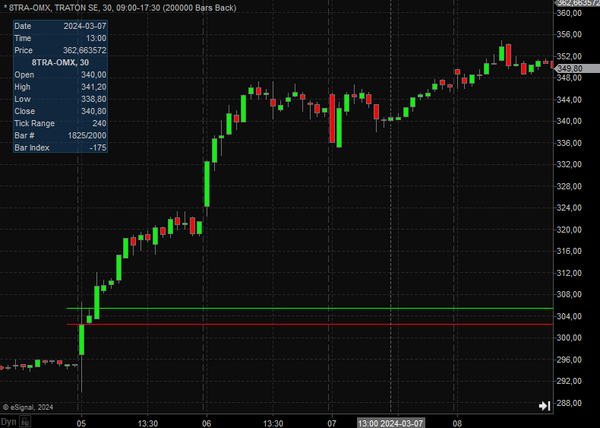This screenshot has height=428, width=600.
Task: Click the 08 date label on time axis
Action: click(x=457, y=423)
